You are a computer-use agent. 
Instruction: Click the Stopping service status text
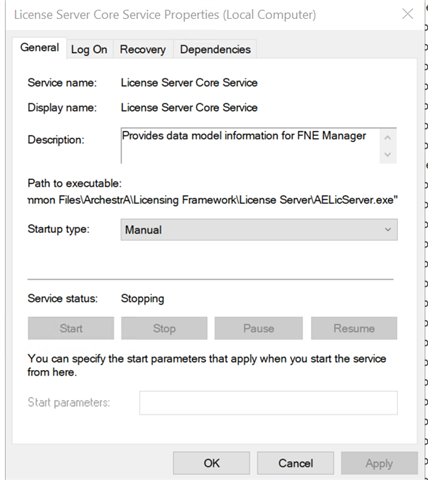pyautogui.click(x=142, y=299)
